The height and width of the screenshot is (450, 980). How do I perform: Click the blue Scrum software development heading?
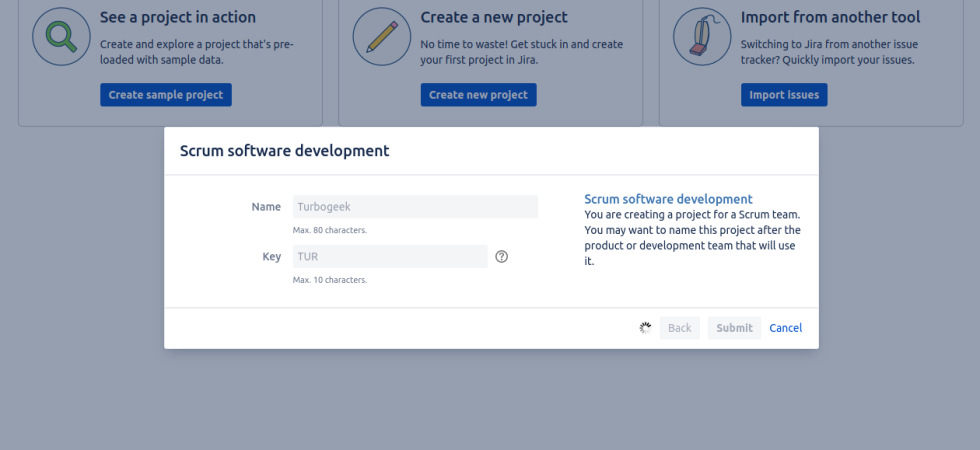(x=668, y=199)
